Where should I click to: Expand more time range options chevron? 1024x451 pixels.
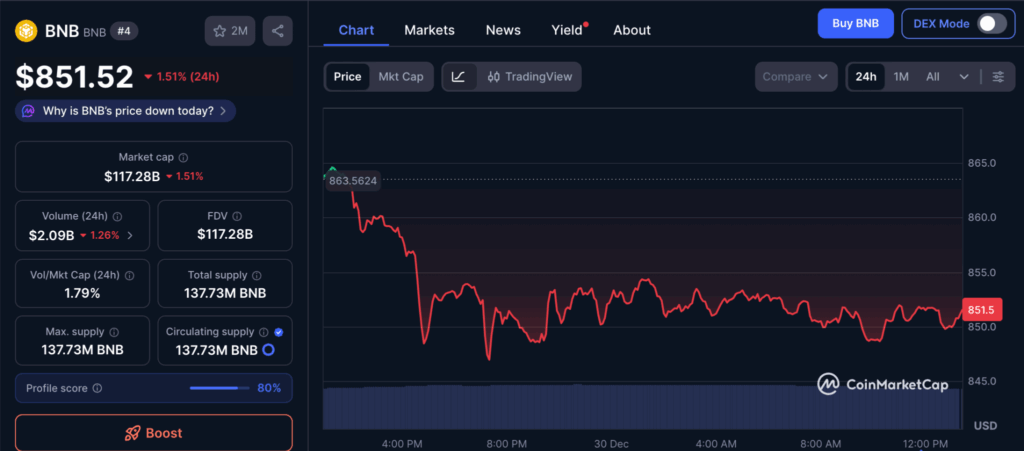coord(964,77)
